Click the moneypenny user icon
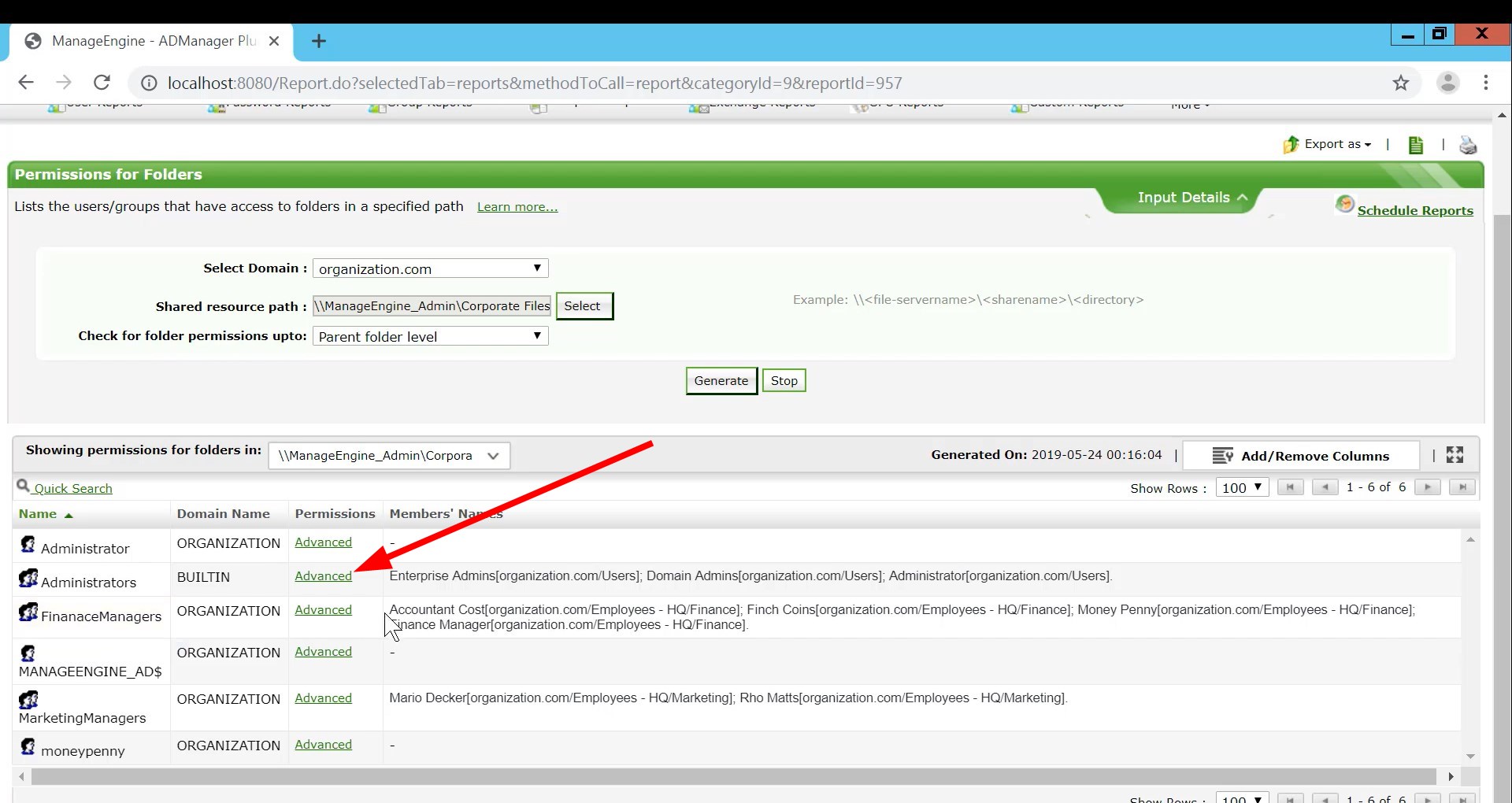Viewport: 1512px width, 803px height. [28, 746]
